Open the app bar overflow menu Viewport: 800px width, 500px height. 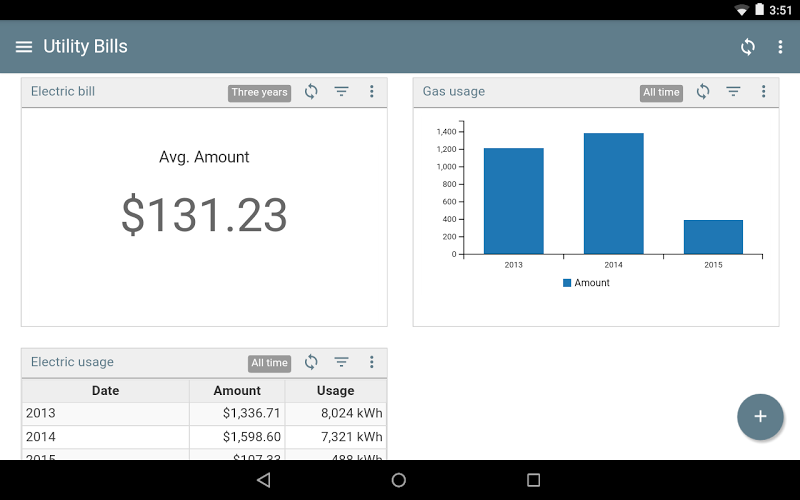point(780,47)
